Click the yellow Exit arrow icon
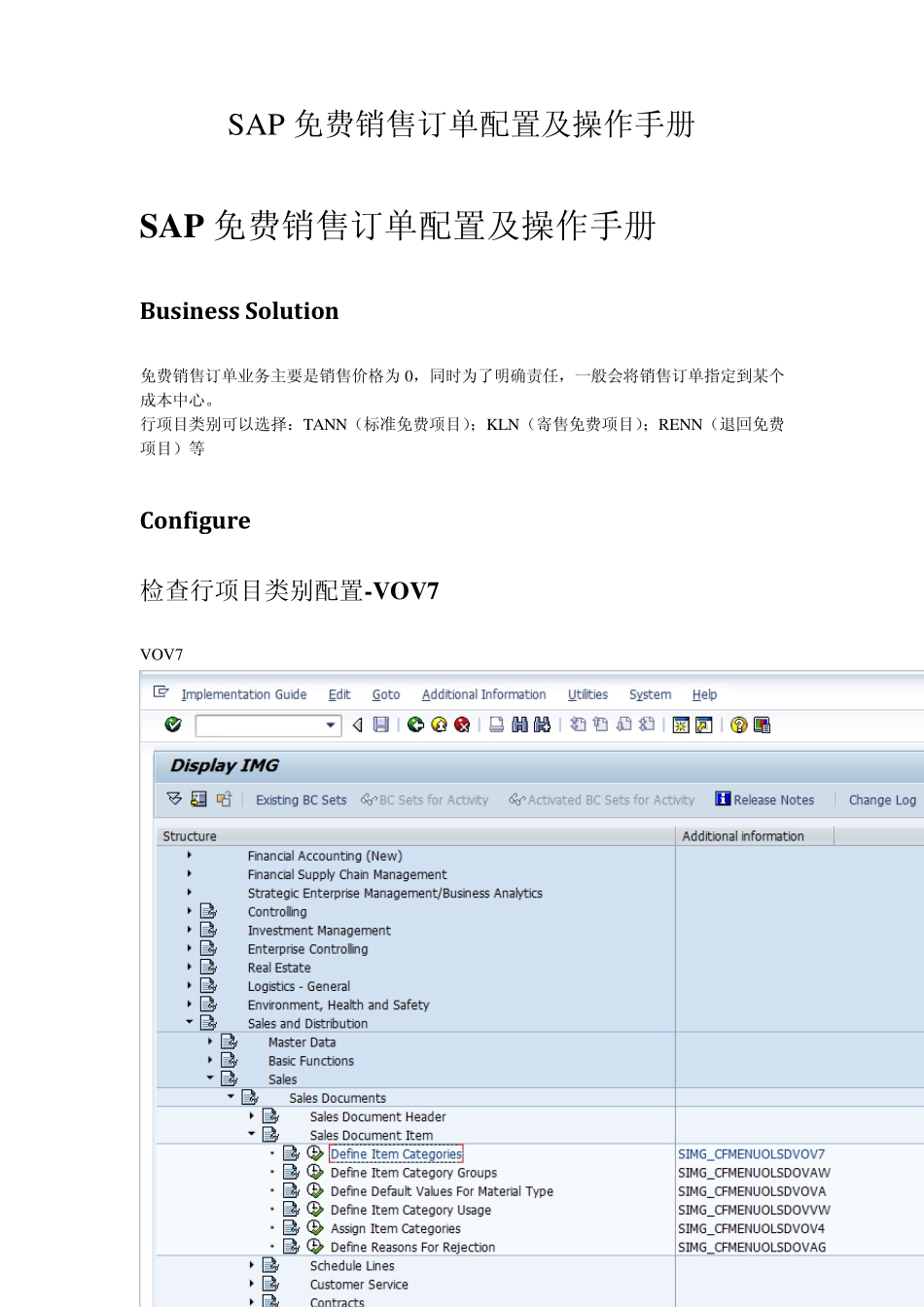Viewport: 924px width, 1307px height. pyautogui.click(x=439, y=724)
